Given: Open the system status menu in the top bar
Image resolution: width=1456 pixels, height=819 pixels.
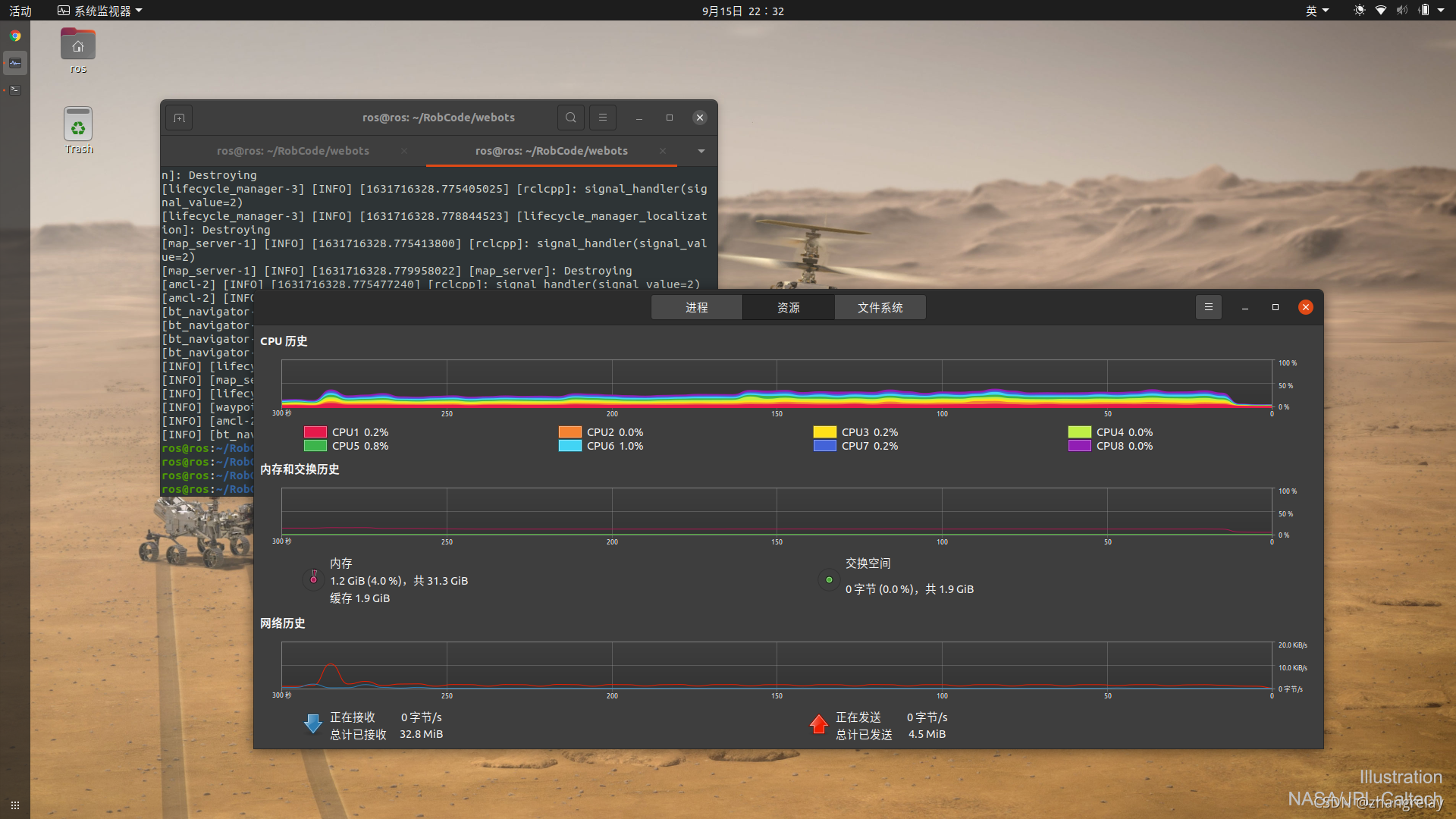Looking at the screenshot, I should pyautogui.click(x=1400, y=11).
